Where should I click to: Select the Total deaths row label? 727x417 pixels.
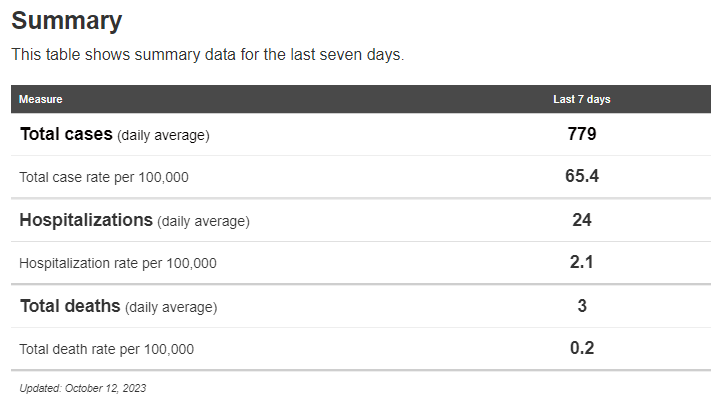70,306
